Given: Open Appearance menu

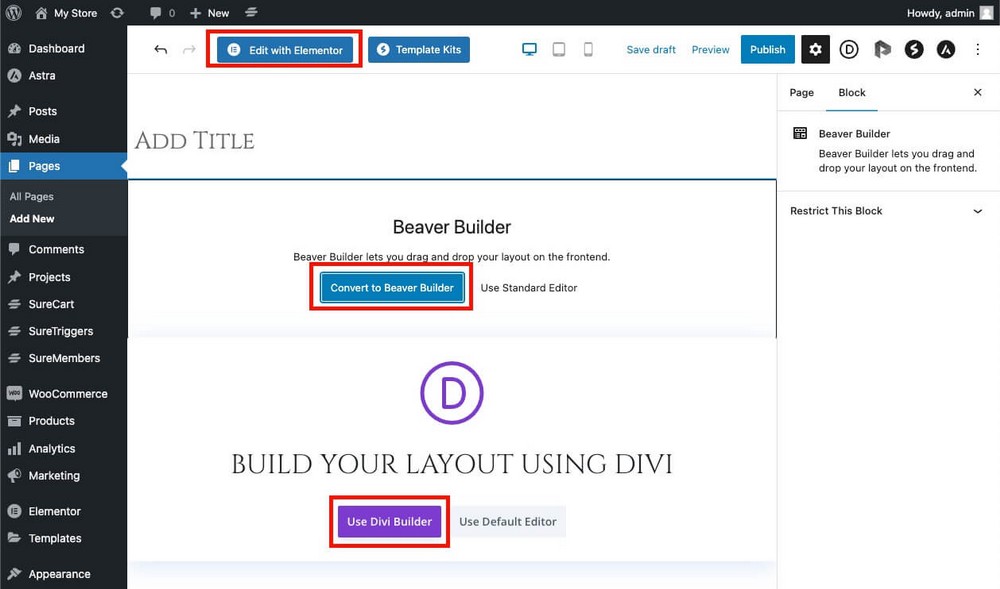Looking at the screenshot, I should 64,574.
